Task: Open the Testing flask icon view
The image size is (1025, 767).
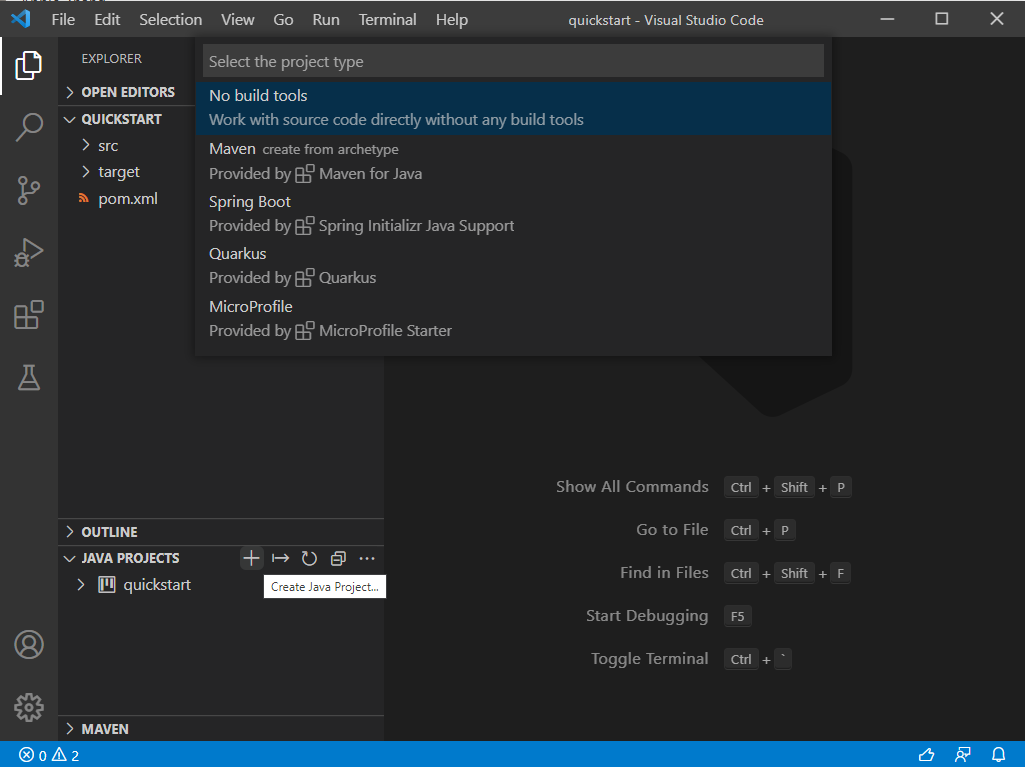Action: click(29, 377)
